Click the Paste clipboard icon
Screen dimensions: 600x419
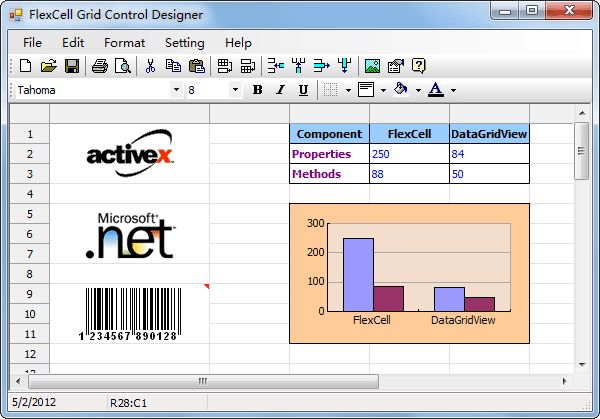[x=197, y=67]
